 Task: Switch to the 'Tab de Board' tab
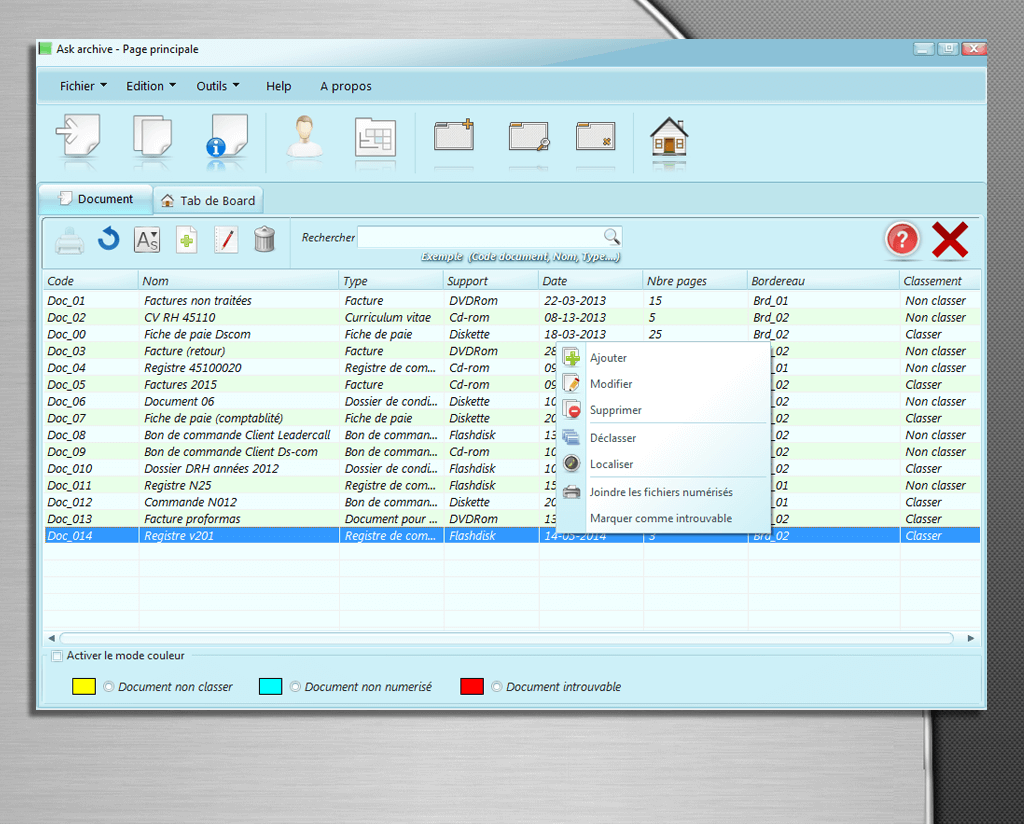click(208, 200)
